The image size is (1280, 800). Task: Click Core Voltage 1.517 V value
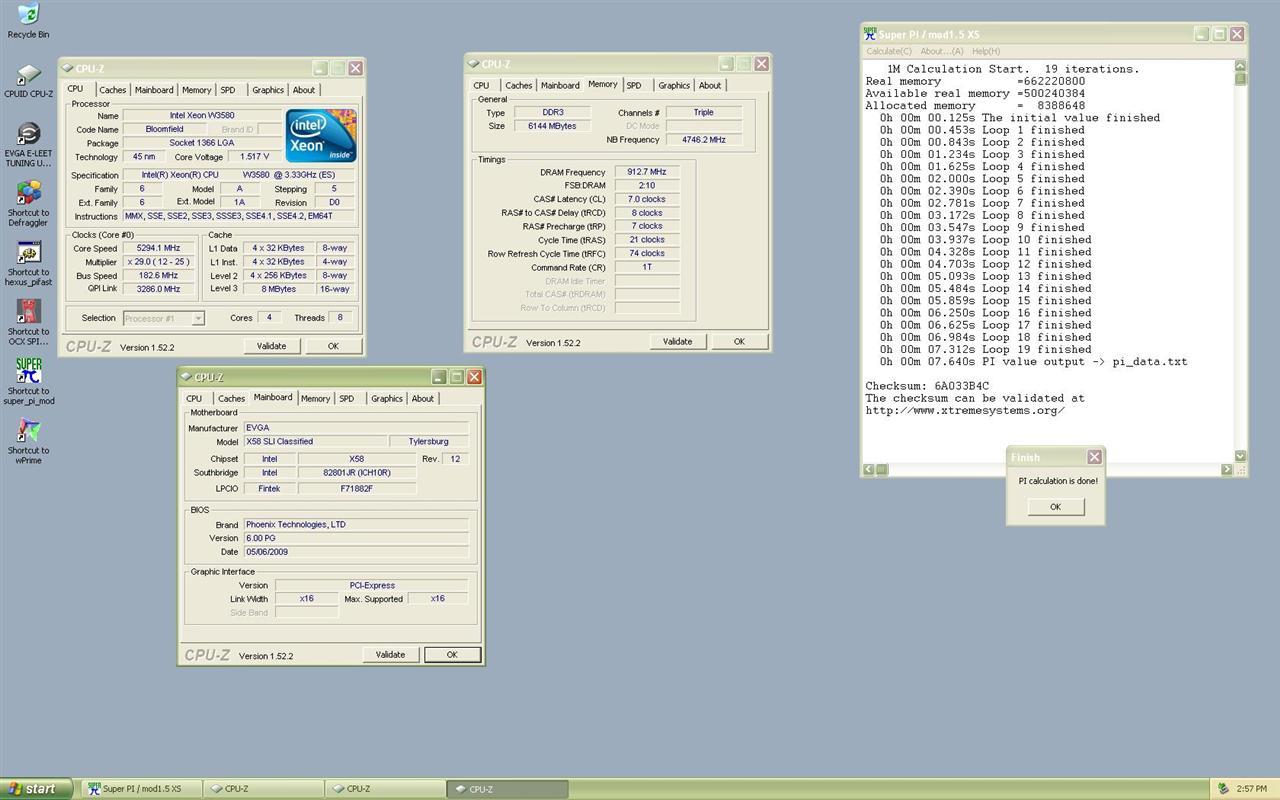254,157
